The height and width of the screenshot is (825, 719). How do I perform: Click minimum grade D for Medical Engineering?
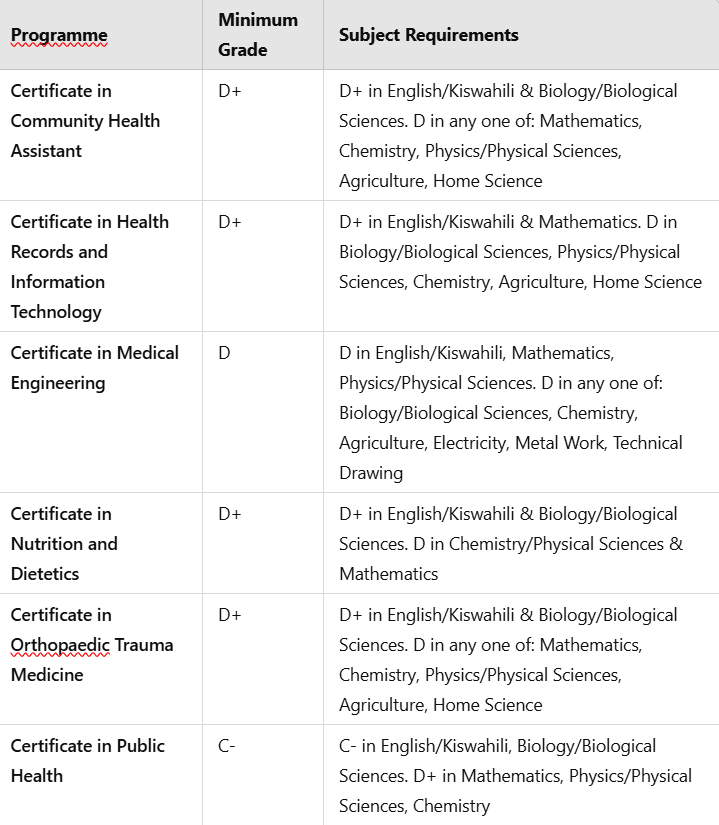coord(224,353)
